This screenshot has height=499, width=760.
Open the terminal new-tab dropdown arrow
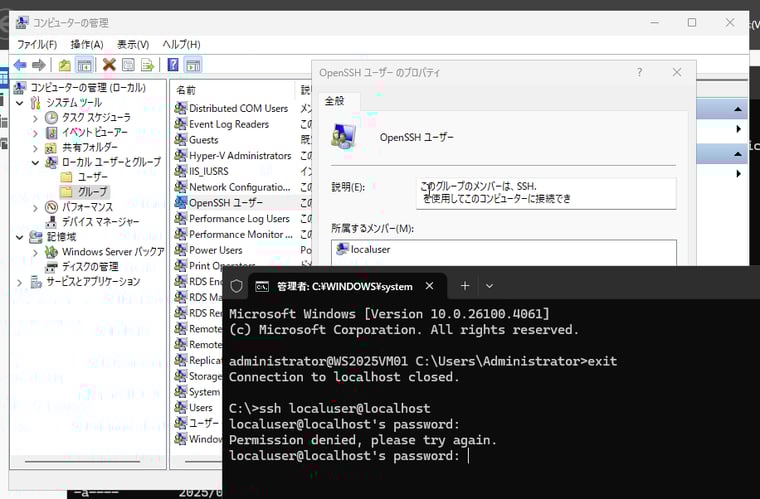coord(490,286)
